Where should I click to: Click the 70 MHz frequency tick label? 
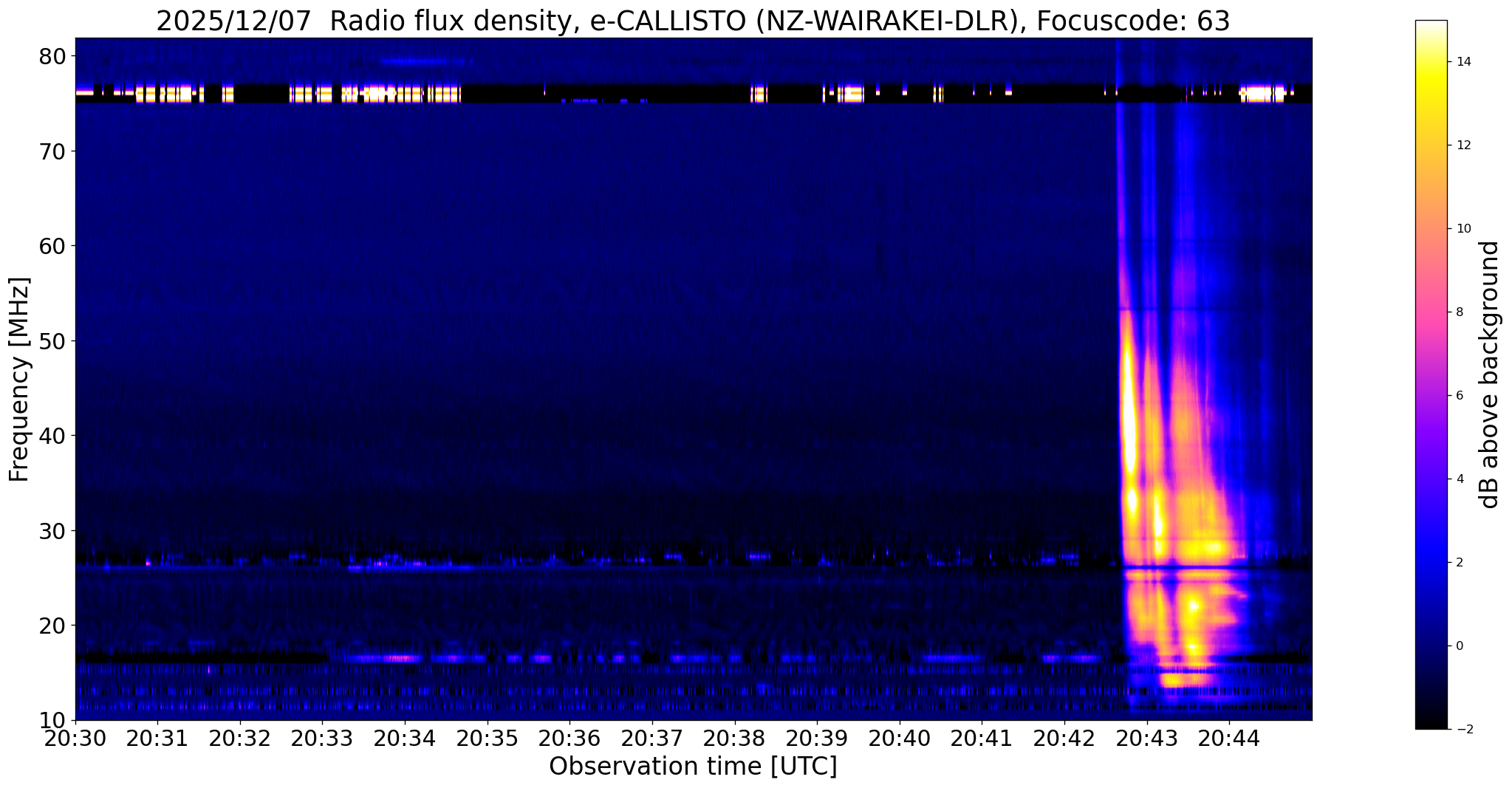52,151
